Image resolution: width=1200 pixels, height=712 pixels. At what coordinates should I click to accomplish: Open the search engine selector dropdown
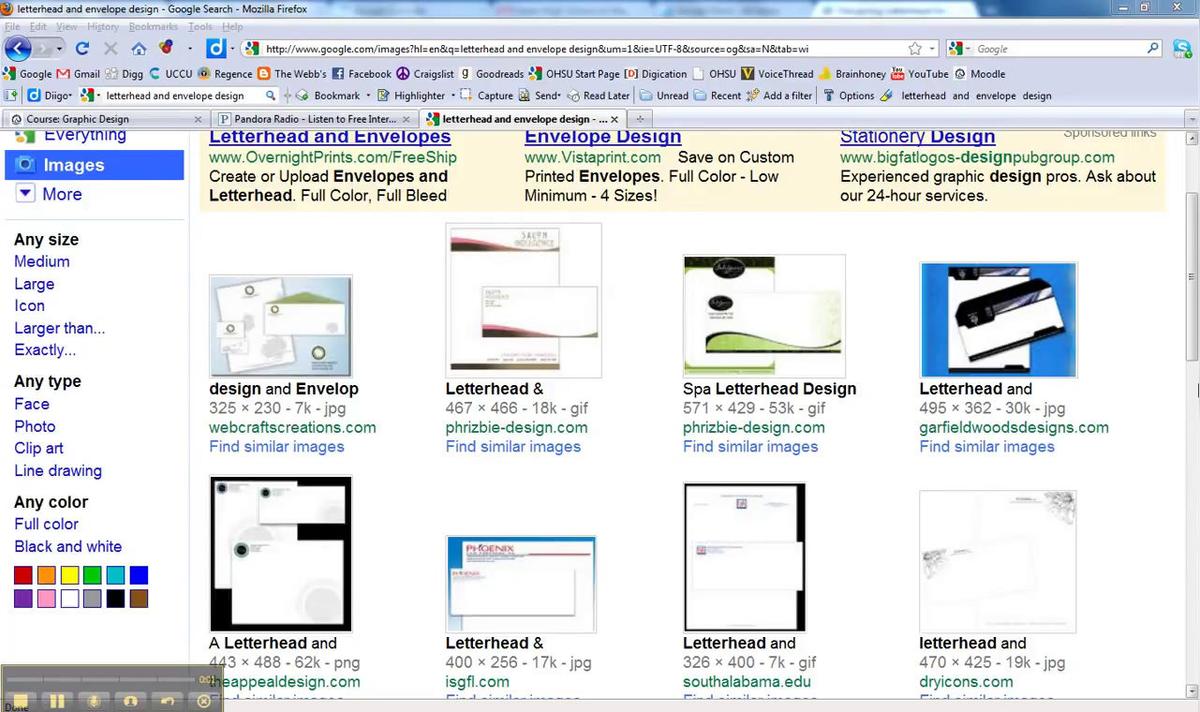(968, 48)
